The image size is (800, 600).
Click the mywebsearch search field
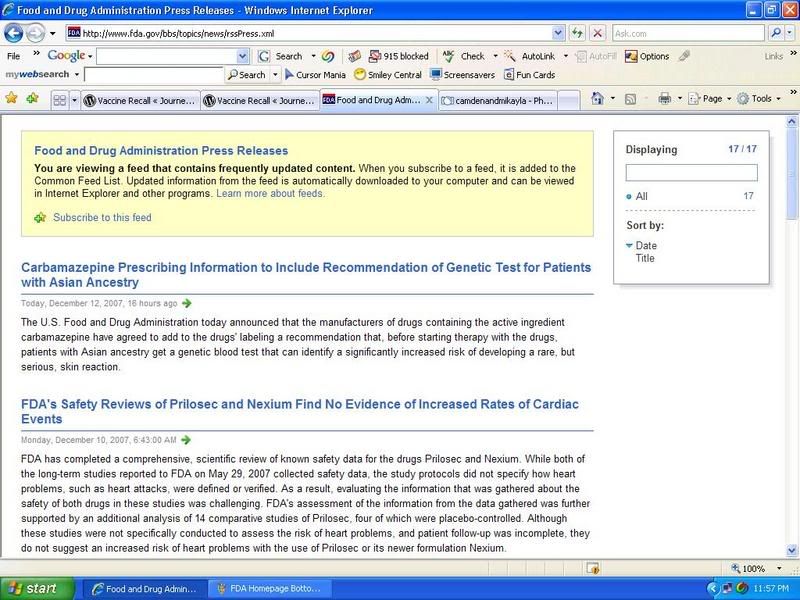click(x=154, y=74)
